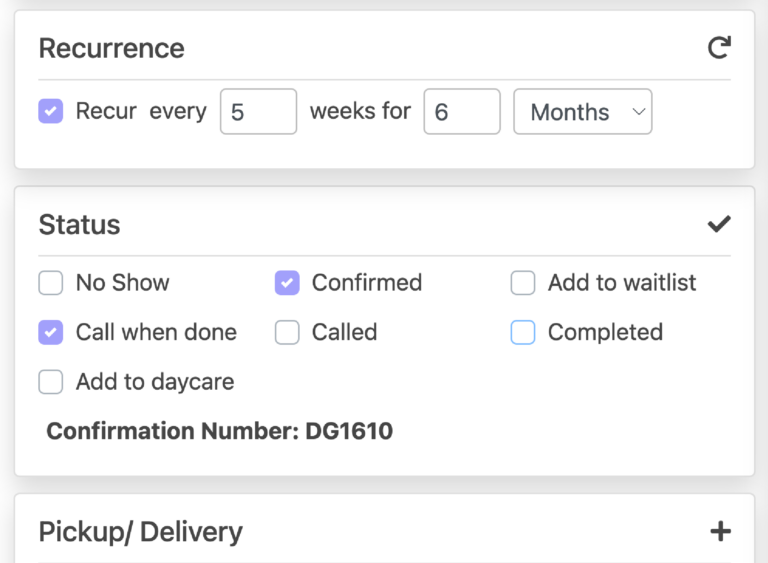The width and height of the screenshot is (768, 563).
Task: Click the weeks for duration input field
Action: coord(462,112)
